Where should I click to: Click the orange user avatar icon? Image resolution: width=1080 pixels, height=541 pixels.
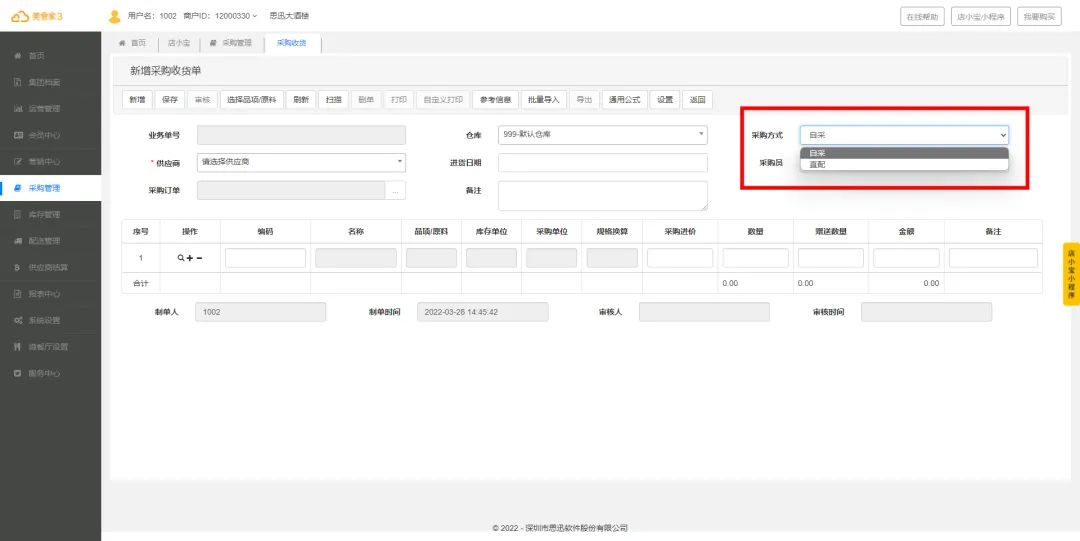pos(114,16)
